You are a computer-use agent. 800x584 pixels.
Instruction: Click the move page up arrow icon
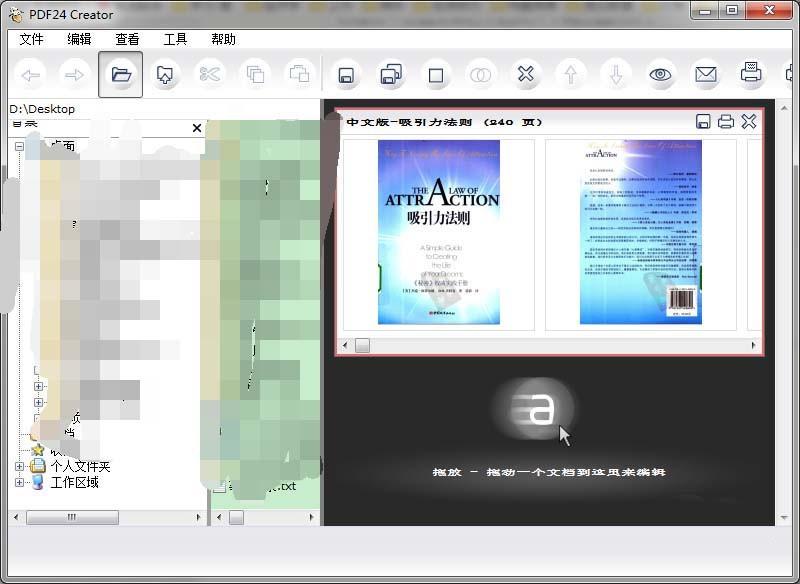tap(570, 73)
